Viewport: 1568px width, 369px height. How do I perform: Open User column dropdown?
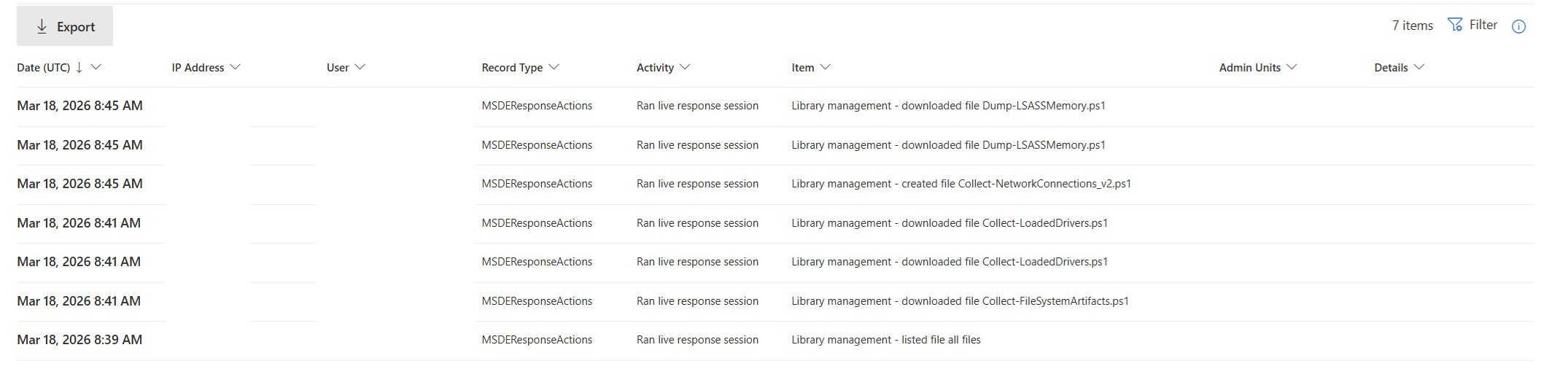[x=360, y=67]
